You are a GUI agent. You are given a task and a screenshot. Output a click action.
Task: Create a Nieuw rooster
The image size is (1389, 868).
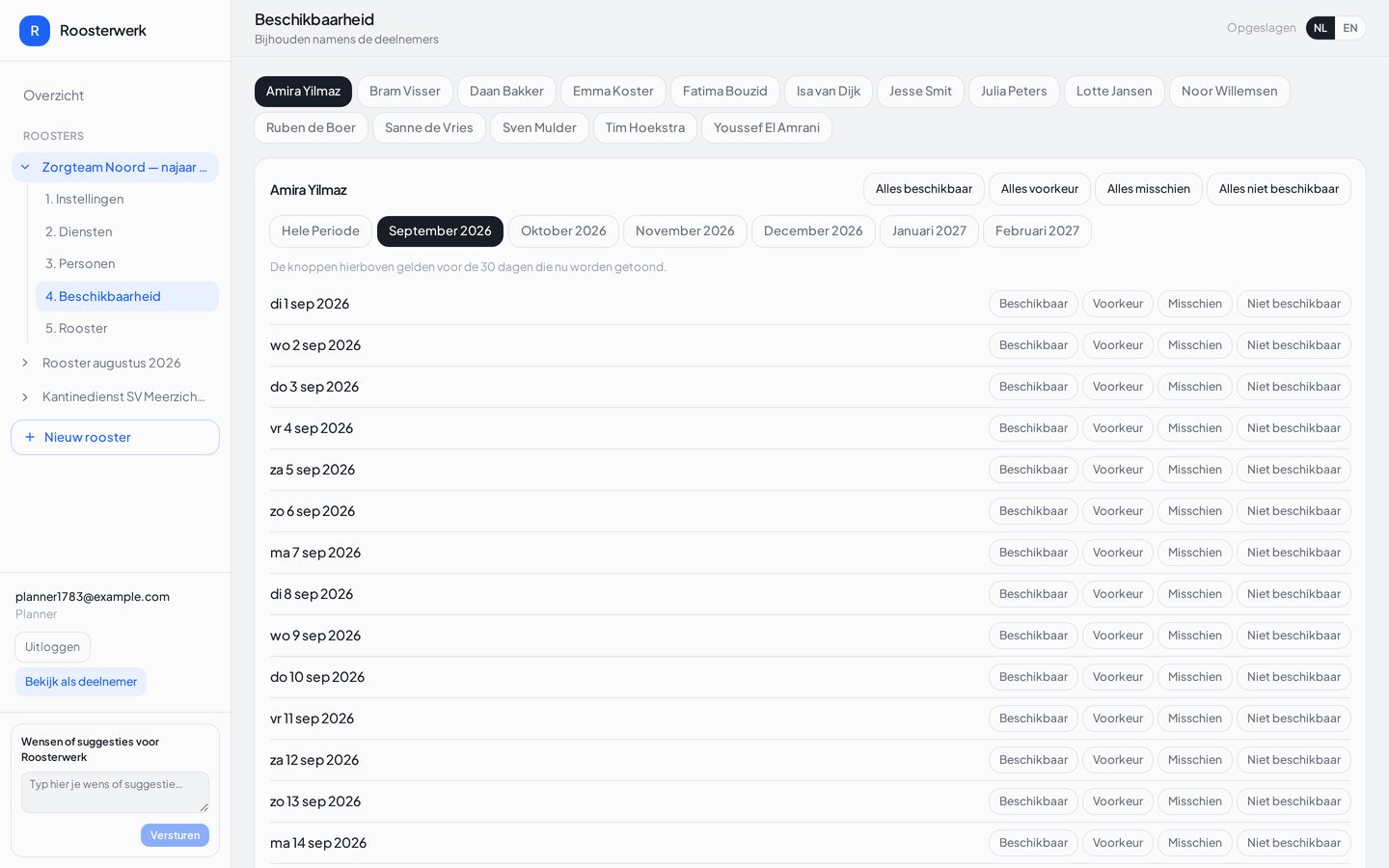click(115, 437)
